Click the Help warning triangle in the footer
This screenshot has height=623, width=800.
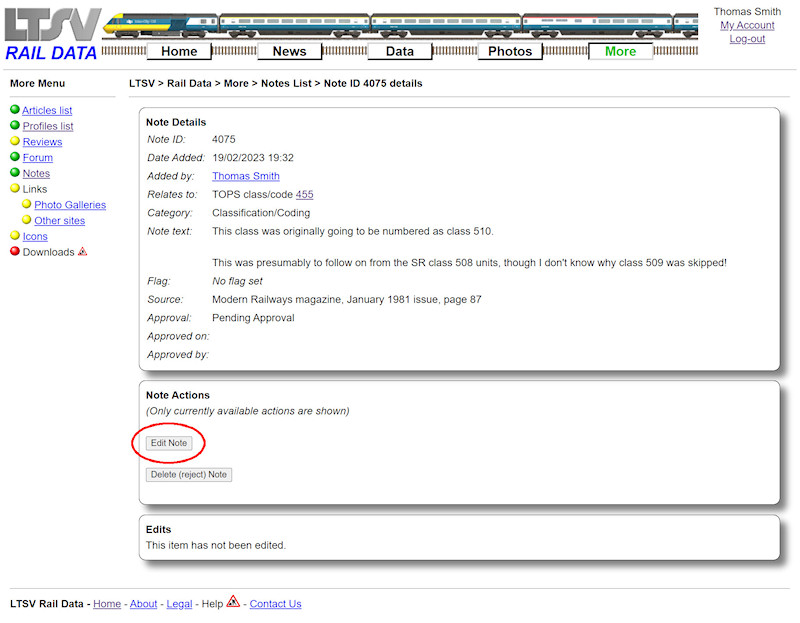click(x=232, y=602)
